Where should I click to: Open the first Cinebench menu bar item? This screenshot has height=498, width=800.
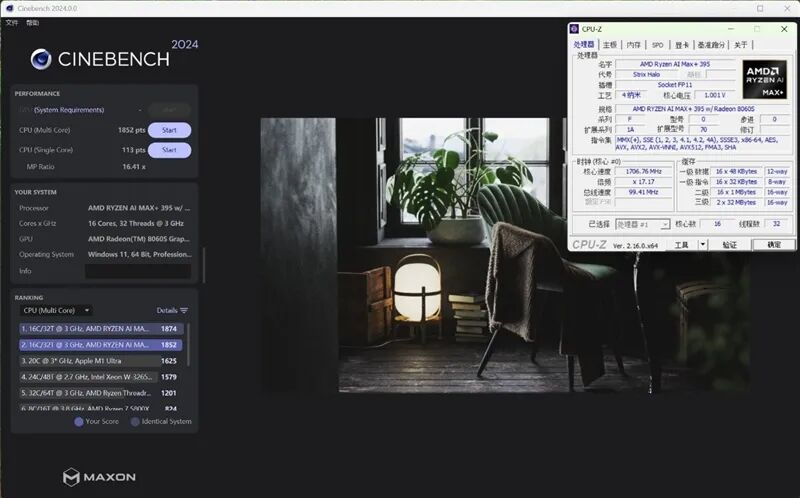[12, 22]
